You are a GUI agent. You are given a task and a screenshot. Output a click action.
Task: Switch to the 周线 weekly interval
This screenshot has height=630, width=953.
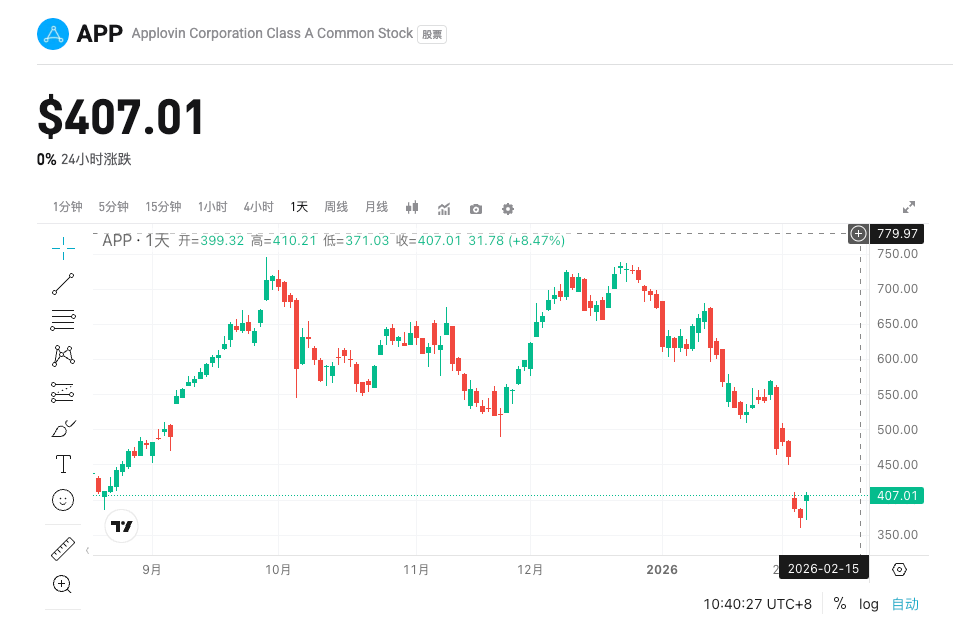(x=336, y=206)
